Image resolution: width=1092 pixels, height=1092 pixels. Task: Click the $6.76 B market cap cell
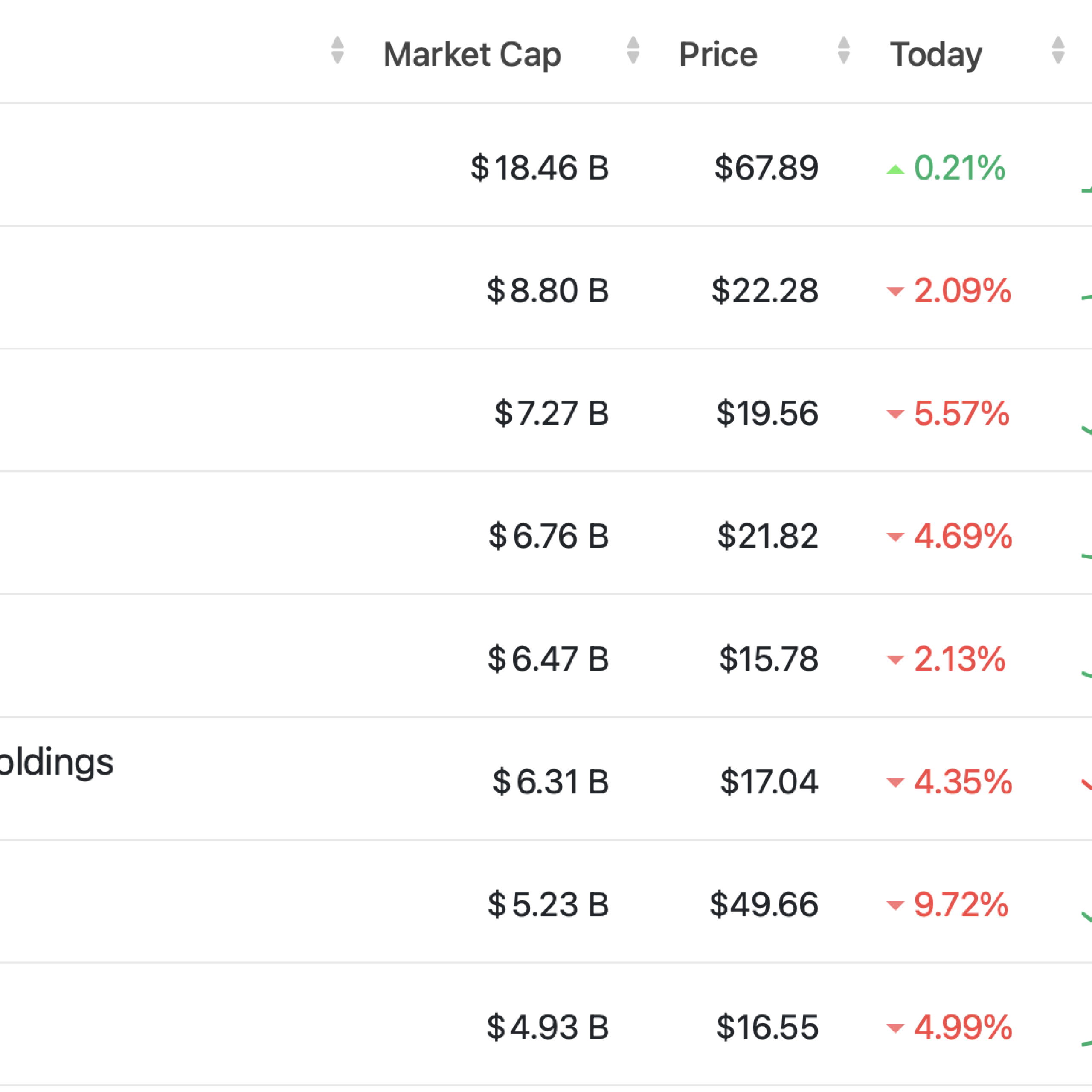(x=549, y=536)
